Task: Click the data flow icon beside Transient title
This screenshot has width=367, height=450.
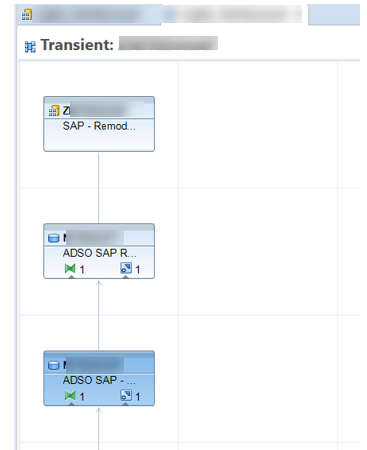Action: (x=30, y=47)
